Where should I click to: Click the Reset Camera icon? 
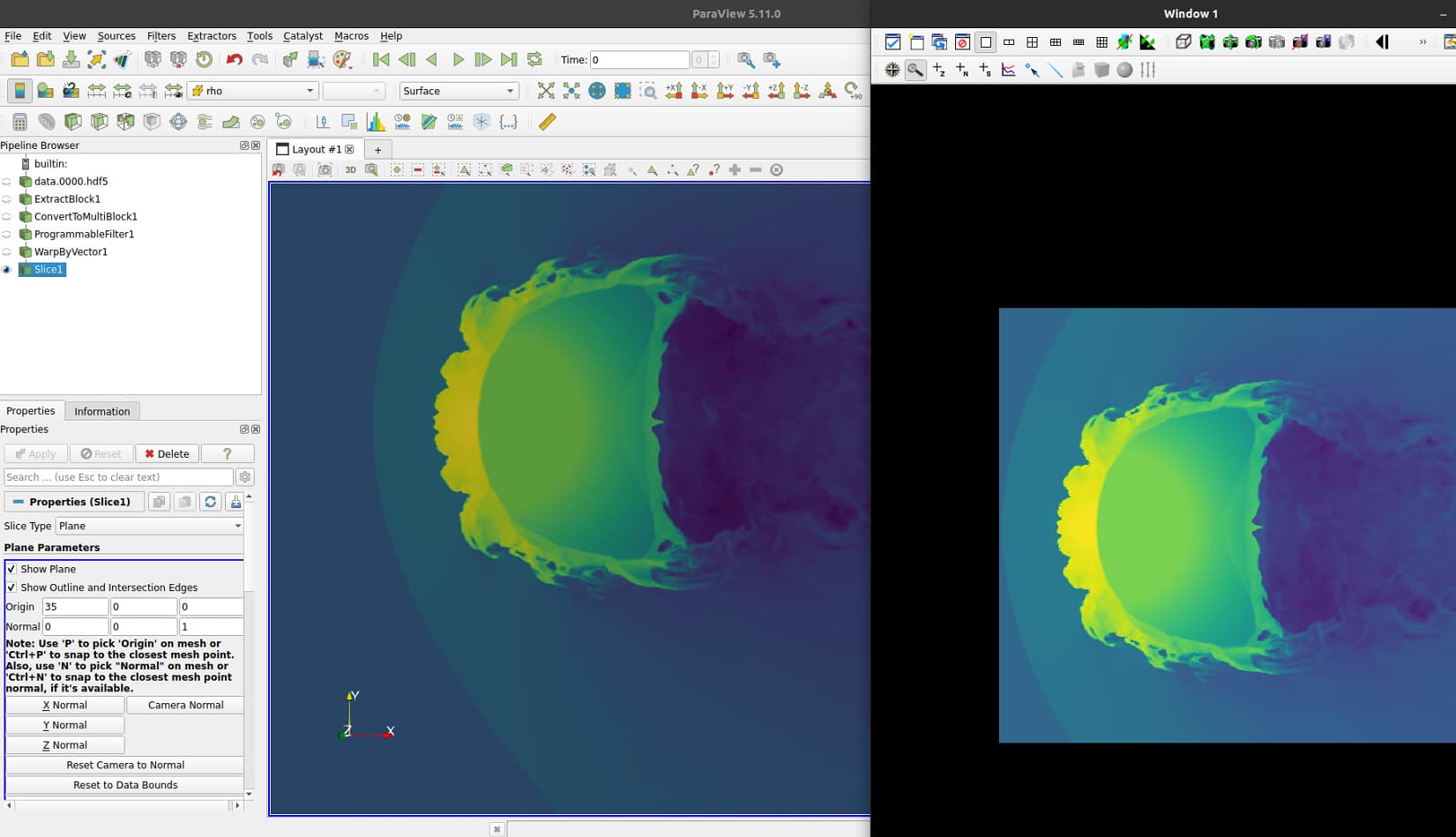(x=546, y=91)
